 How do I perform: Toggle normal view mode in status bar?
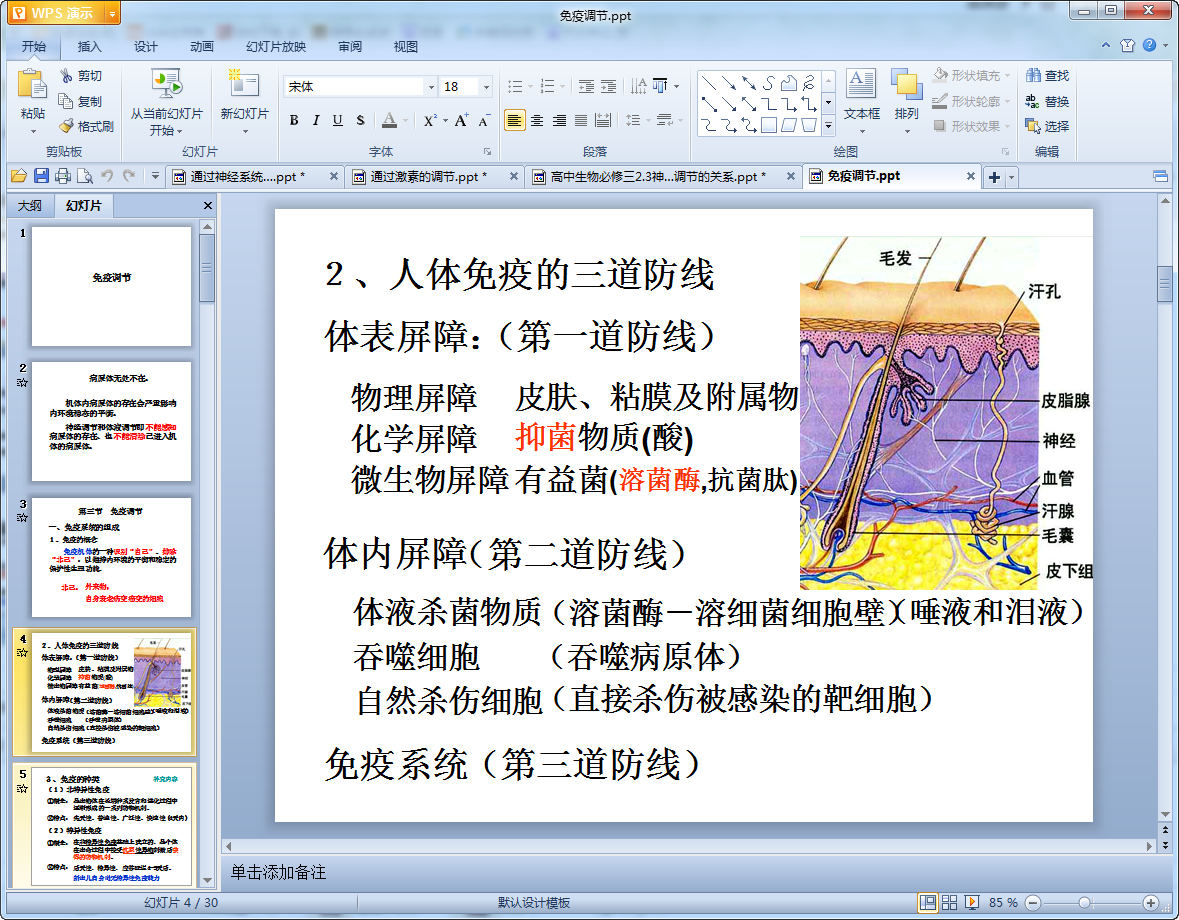click(928, 903)
